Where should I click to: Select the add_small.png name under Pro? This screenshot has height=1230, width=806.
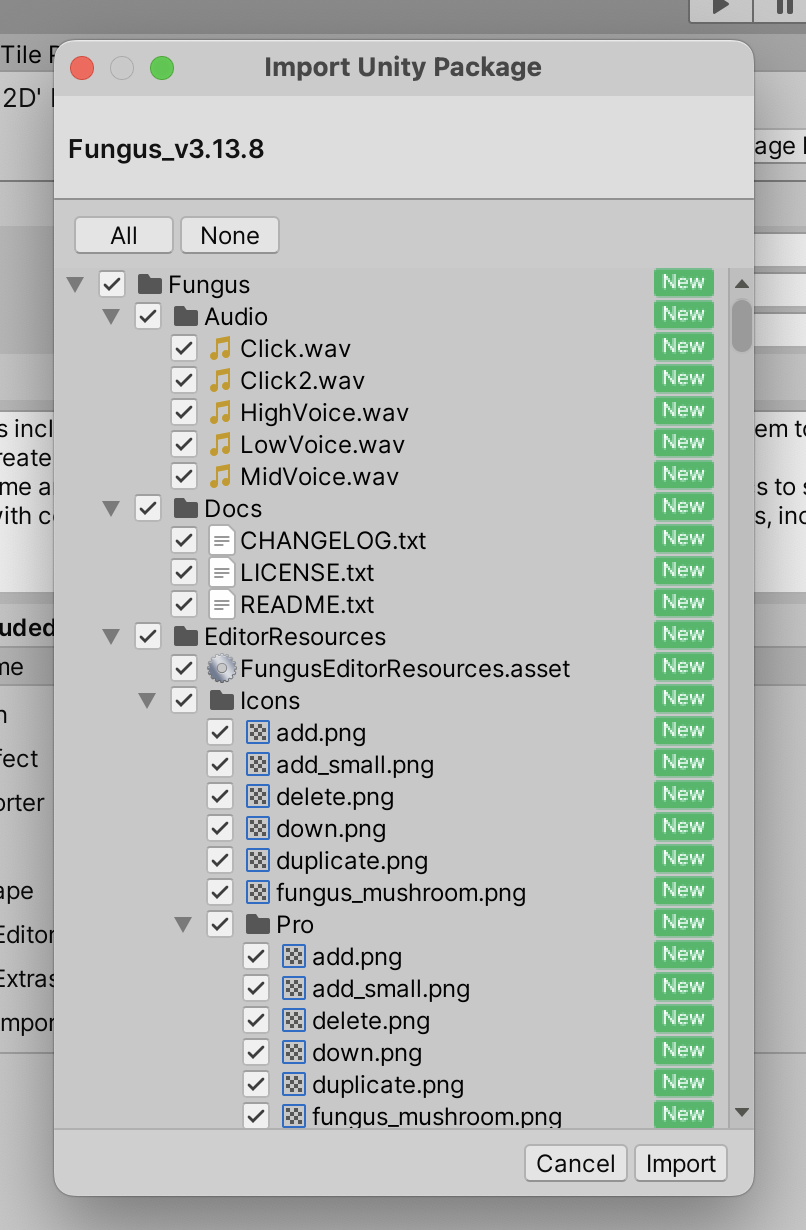point(391,989)
